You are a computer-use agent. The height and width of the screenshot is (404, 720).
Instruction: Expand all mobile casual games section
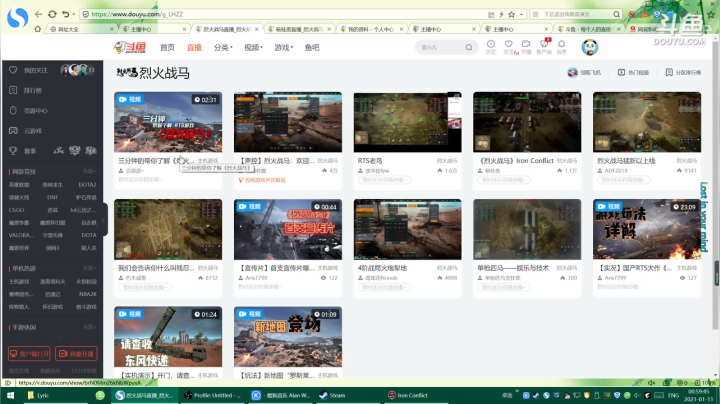coord(90,327)
